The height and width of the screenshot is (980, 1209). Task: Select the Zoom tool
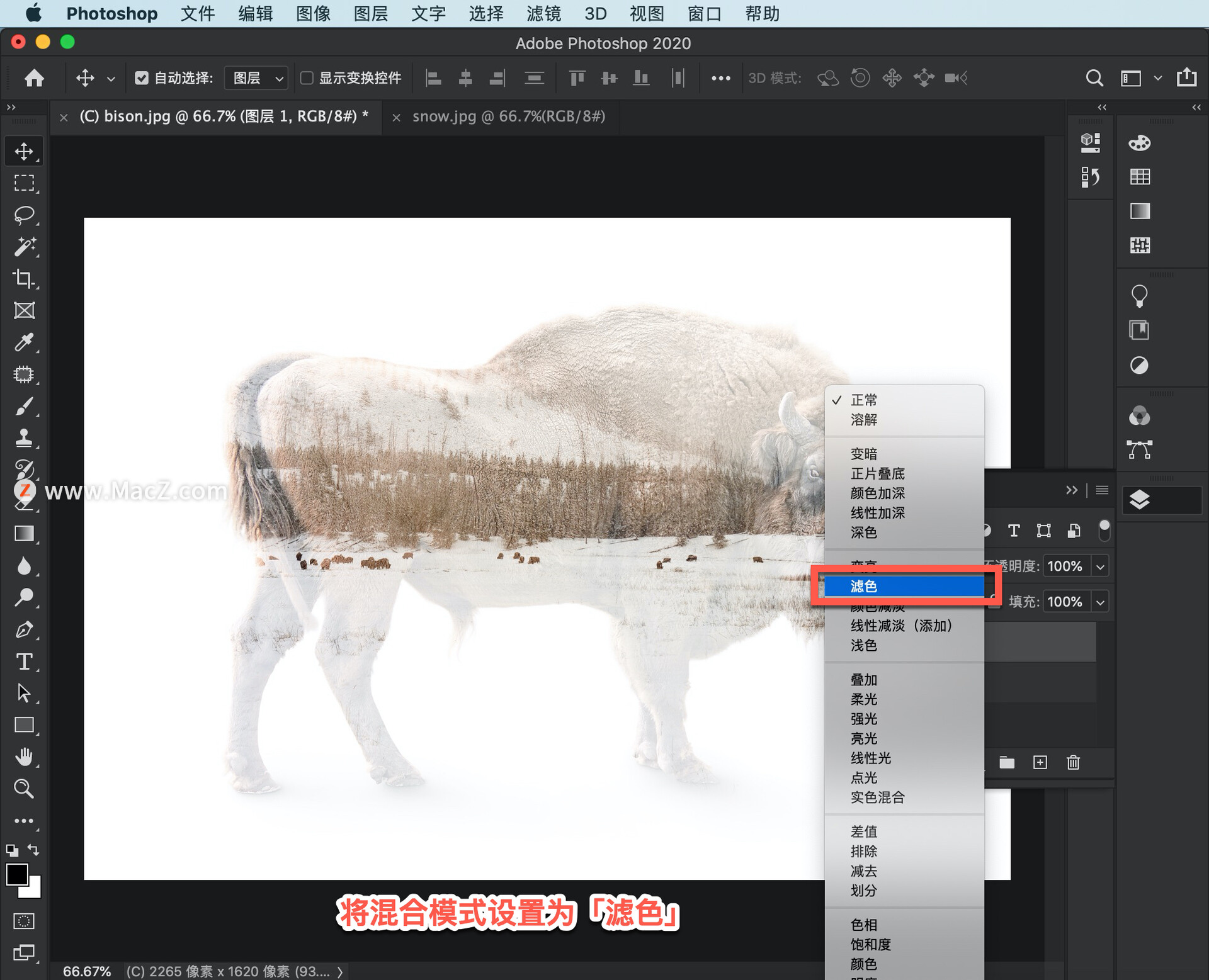[24, 789]
